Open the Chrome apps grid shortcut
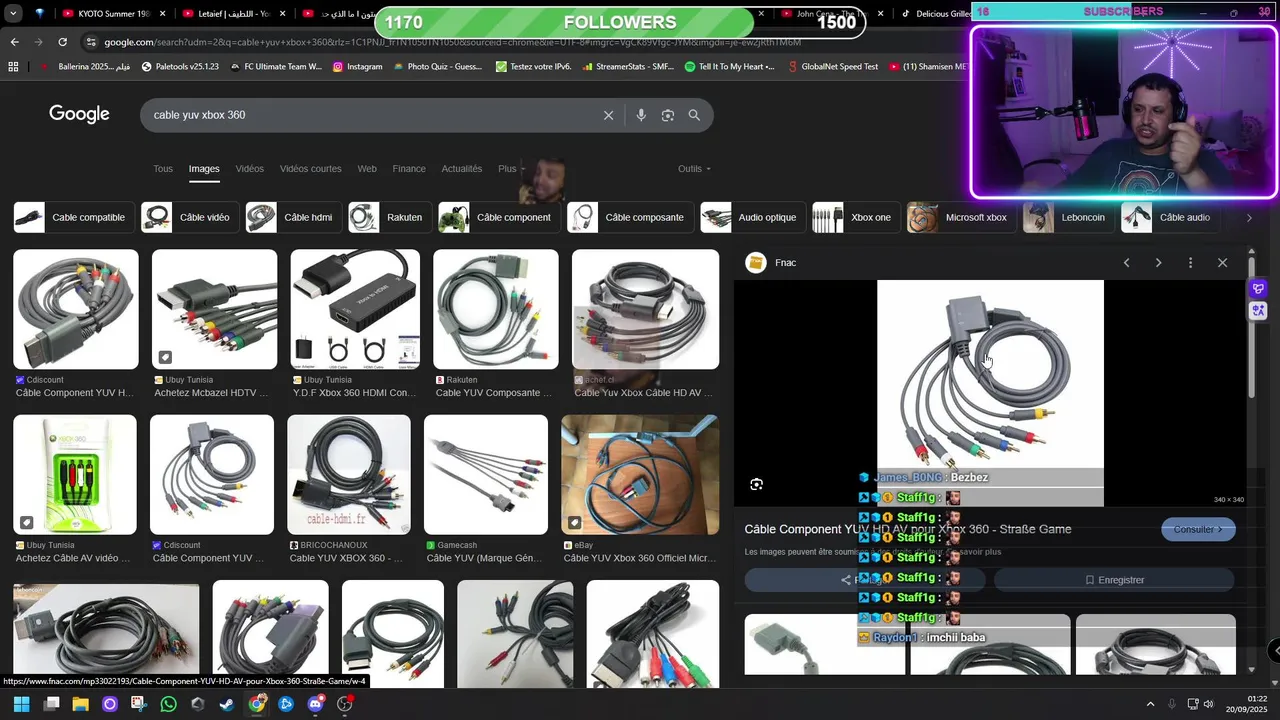 click(x=13, y=67)
